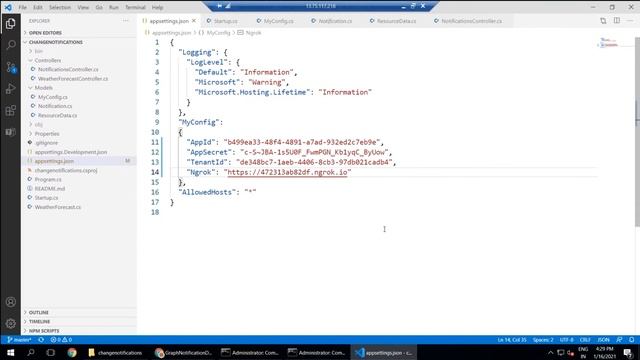Open editor more actions ellipsis at top right
This screenshot has width=640, height=360.
pyautogui.click(x=630, y=21)
